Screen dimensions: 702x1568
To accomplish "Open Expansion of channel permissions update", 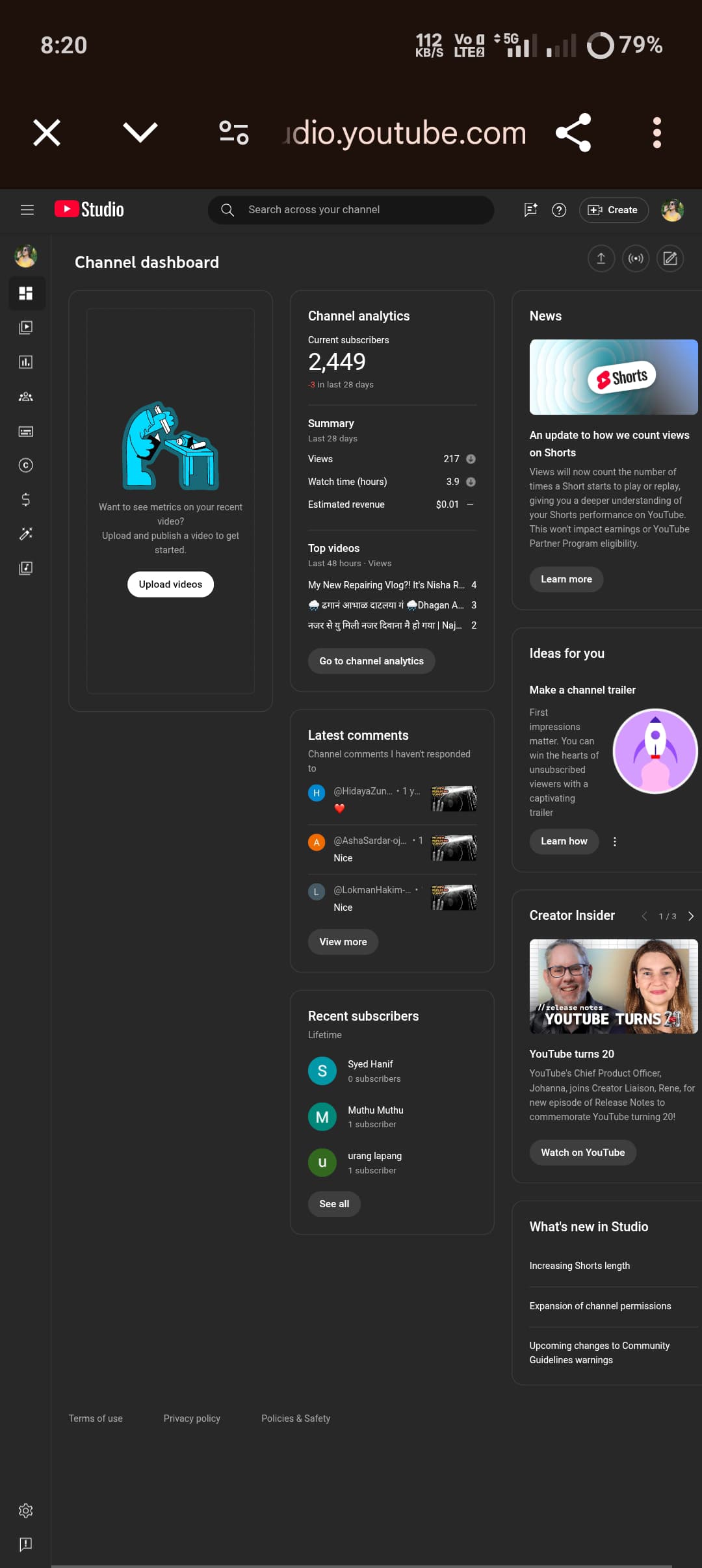I will 601,1306.
